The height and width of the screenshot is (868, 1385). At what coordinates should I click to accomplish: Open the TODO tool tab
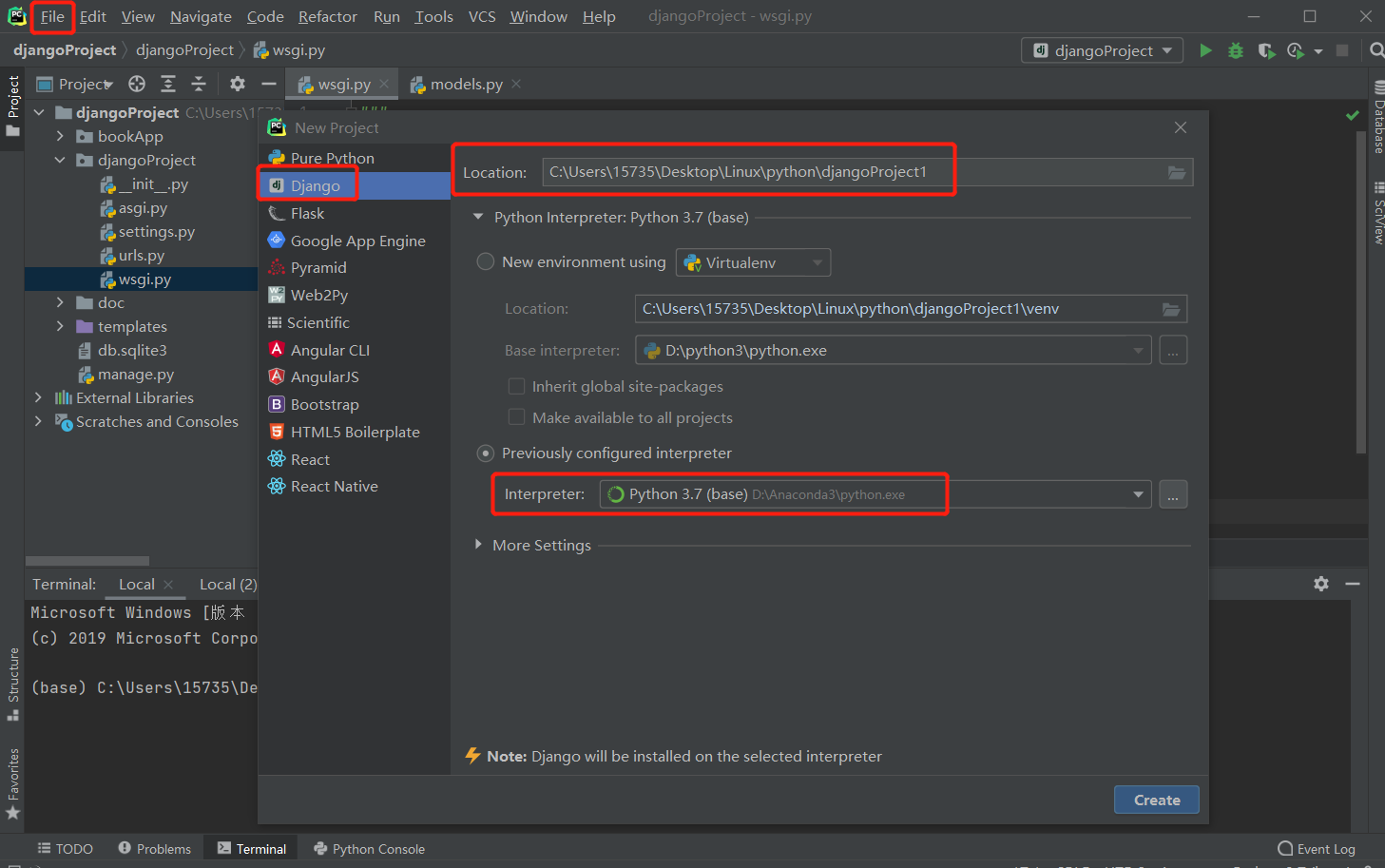[65, 849]
